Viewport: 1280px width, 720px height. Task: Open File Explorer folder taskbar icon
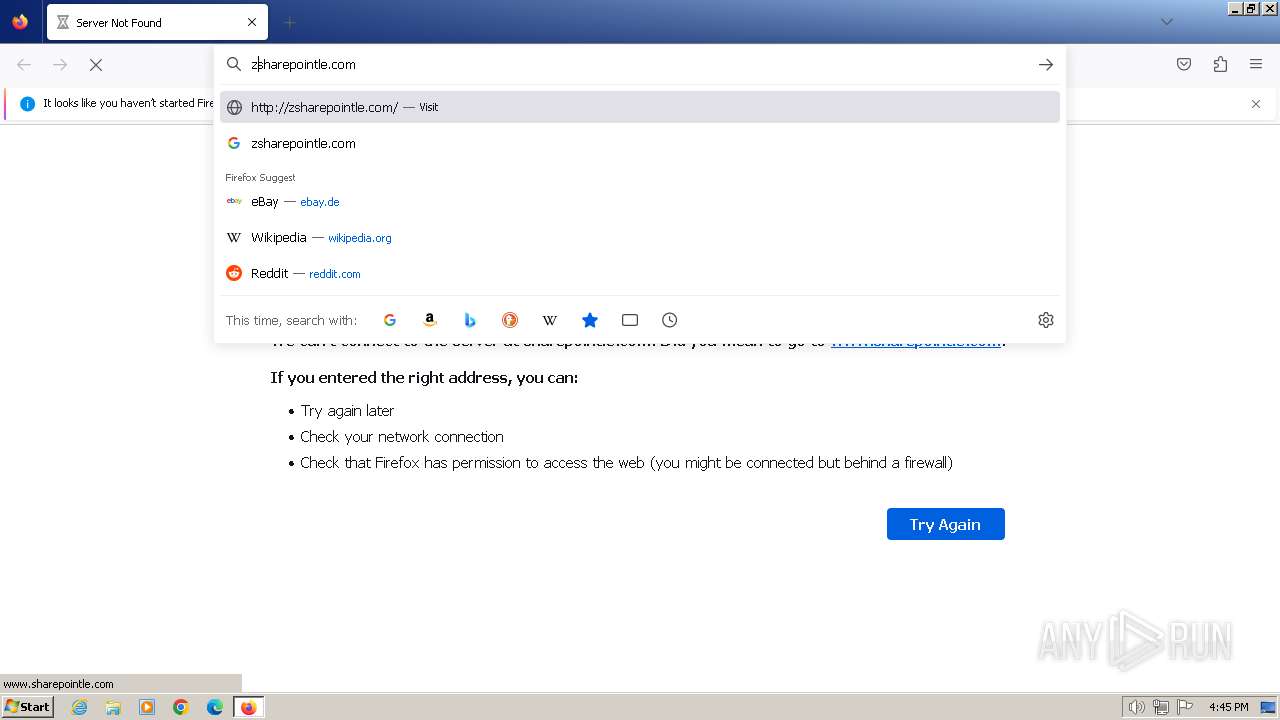click(x=113, y=707)
